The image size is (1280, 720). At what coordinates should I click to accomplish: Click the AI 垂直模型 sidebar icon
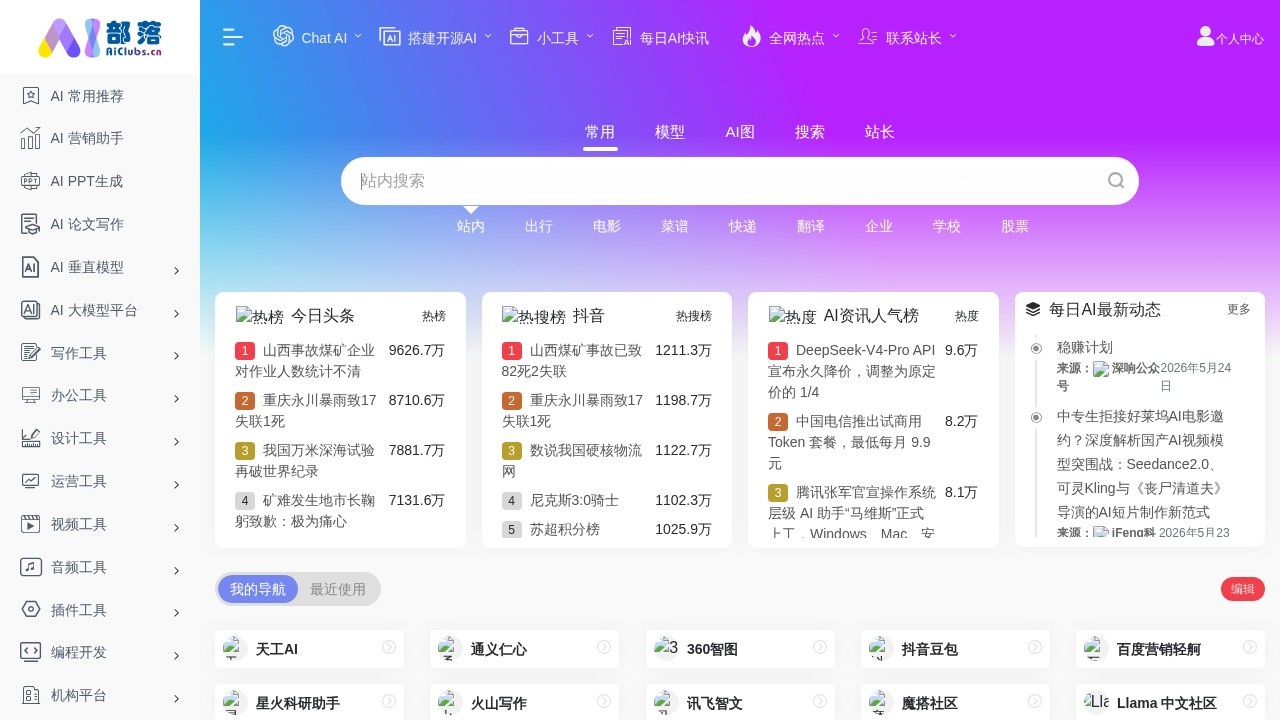[x=31, y=267]
